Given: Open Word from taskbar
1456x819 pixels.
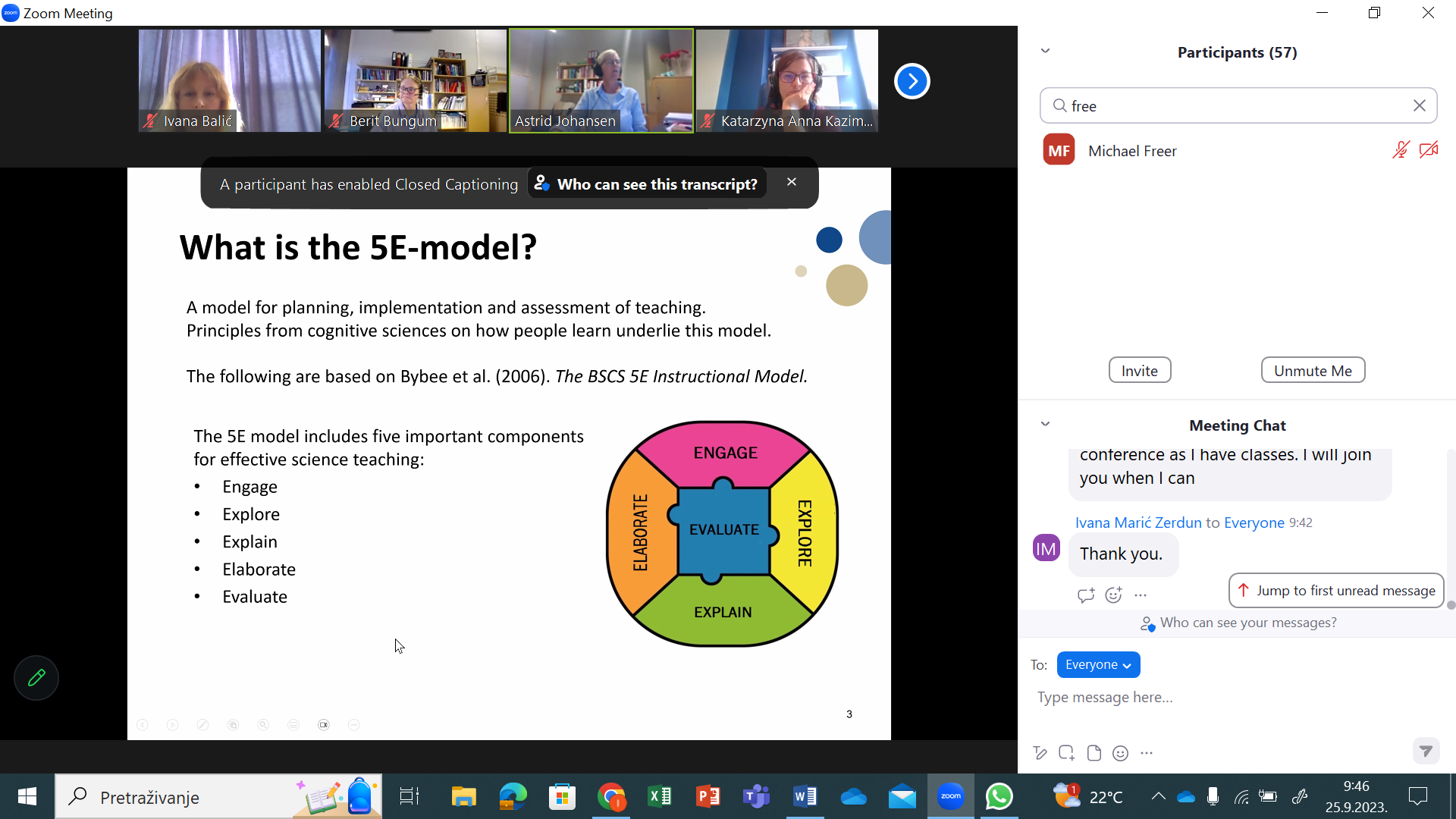Looking at the screenshot, I should coord(805,796).
